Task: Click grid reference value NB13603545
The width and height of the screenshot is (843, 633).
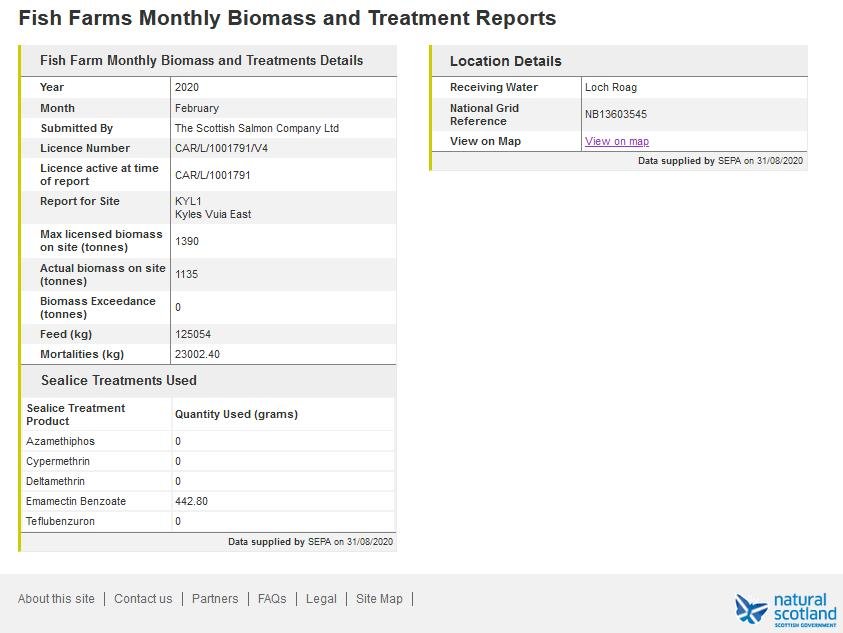Action: pyautogui.click(x=615, y=115)
